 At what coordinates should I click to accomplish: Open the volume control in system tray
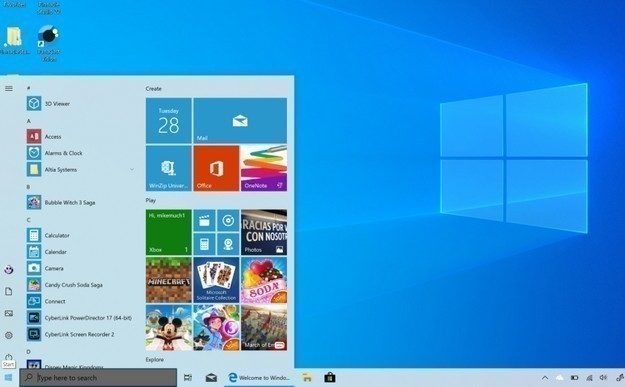coord(603,377)
